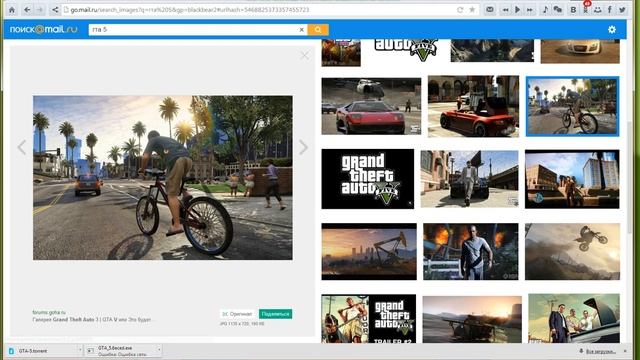
Task: Open the oil pump sunset thumbnail
Action: tap(369, 251)
